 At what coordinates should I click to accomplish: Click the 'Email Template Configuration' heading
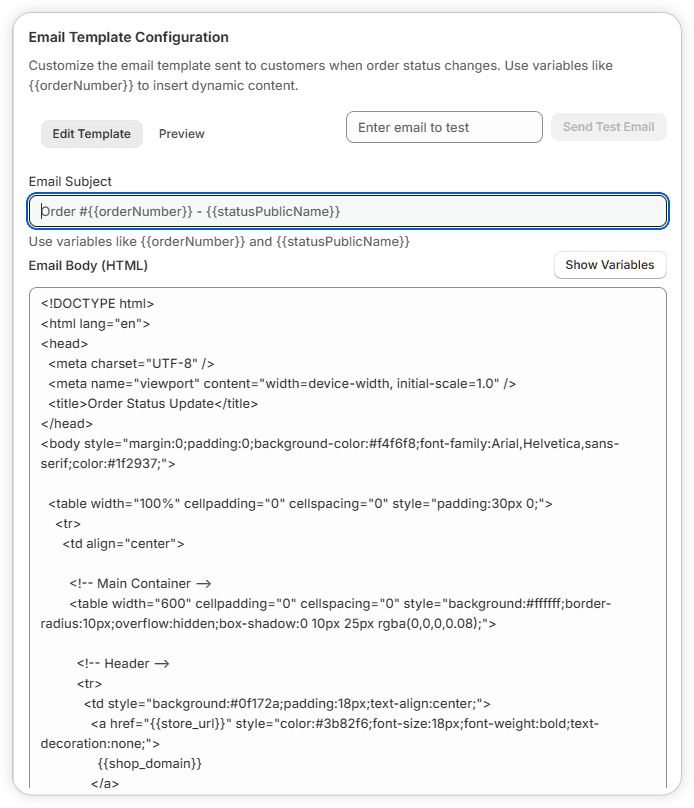click(x=129, y=37)
